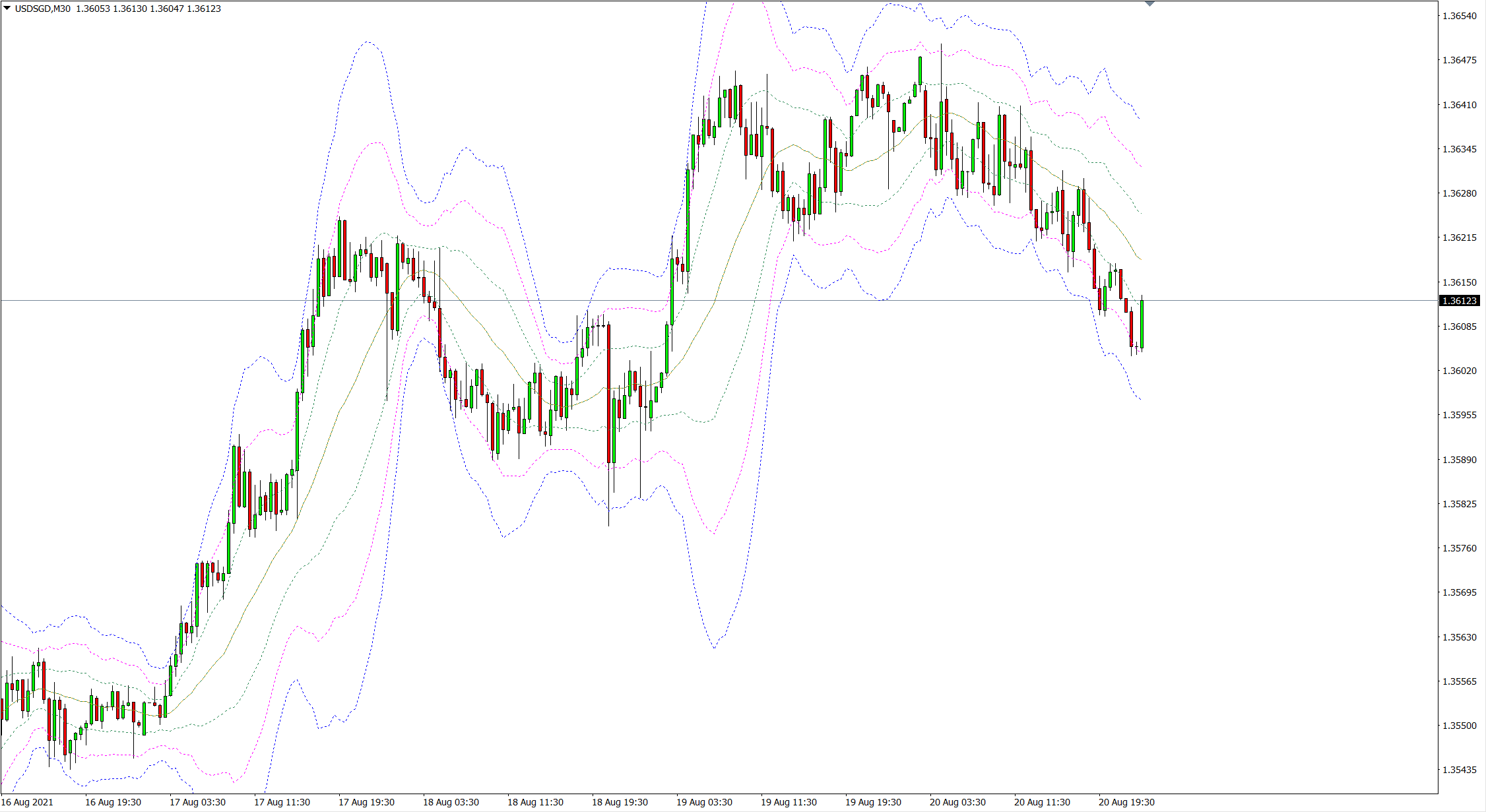The height and width of the screenshot is (812, 1486).
Task: Click the 17 Aug 19:30 time label
Action: (366, 802)
